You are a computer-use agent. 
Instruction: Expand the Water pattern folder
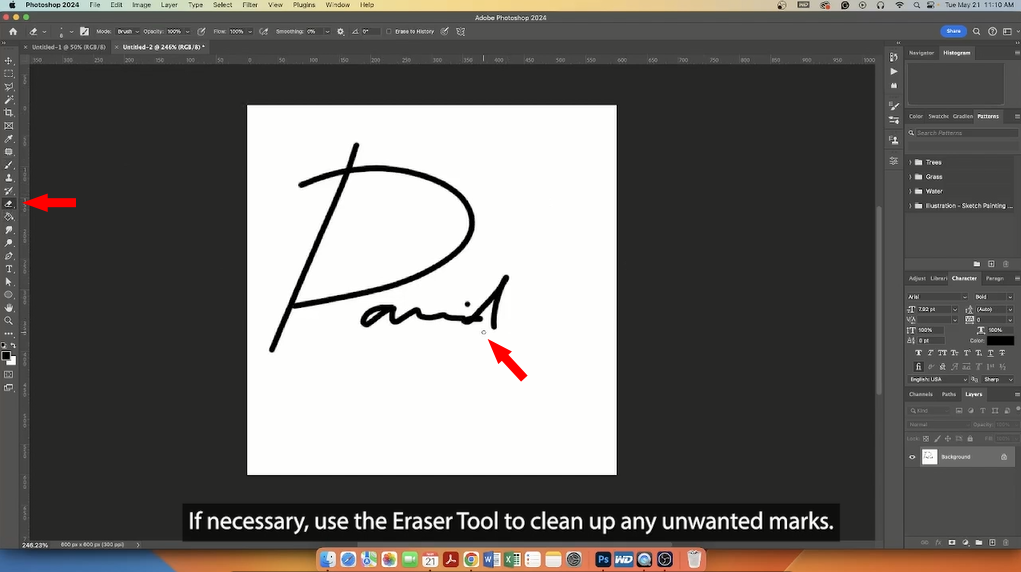910,191
